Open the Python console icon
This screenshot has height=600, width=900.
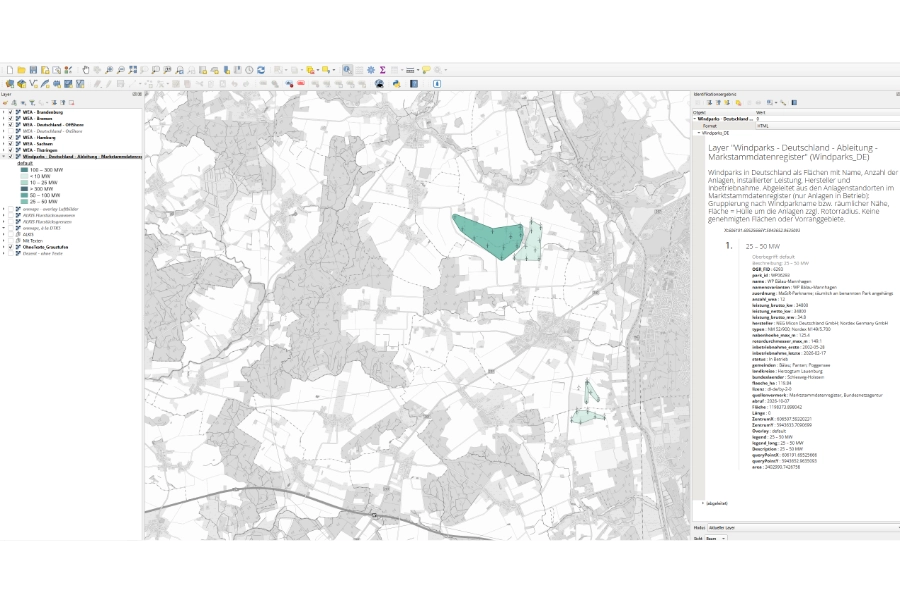396,84
